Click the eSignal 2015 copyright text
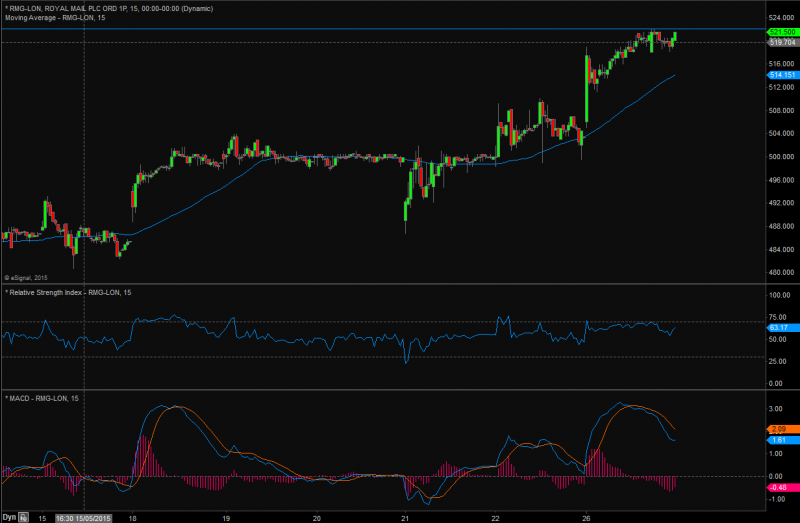This screenshot has width=800, height=523. click(27, 277)
